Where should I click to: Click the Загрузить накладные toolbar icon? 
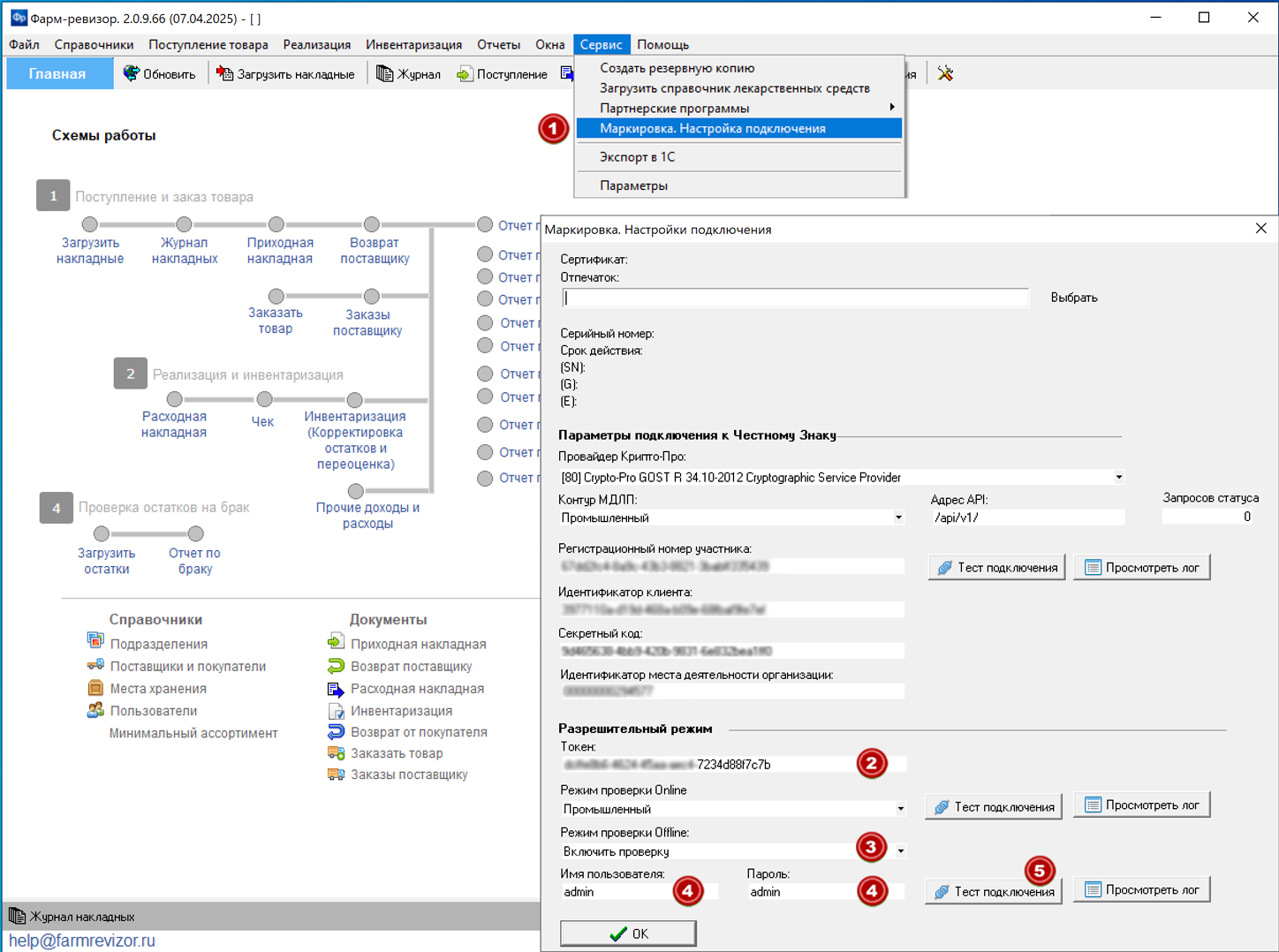tap(225, 73)
